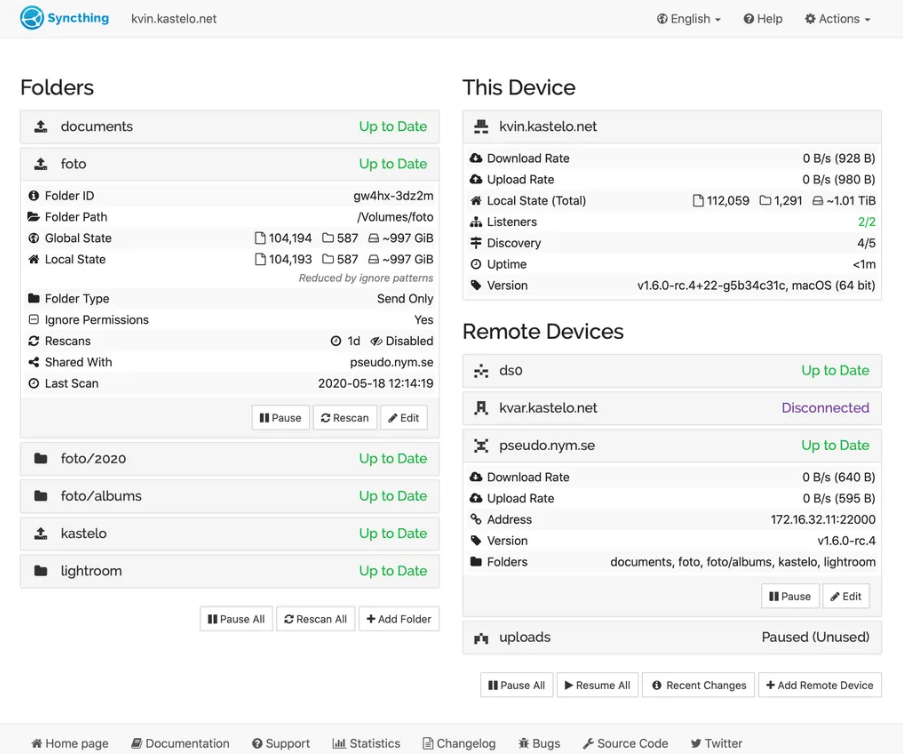This screenshot has width=903, height=754.
Task: Click Pause All under Folders
Action: tap(236, 619)
